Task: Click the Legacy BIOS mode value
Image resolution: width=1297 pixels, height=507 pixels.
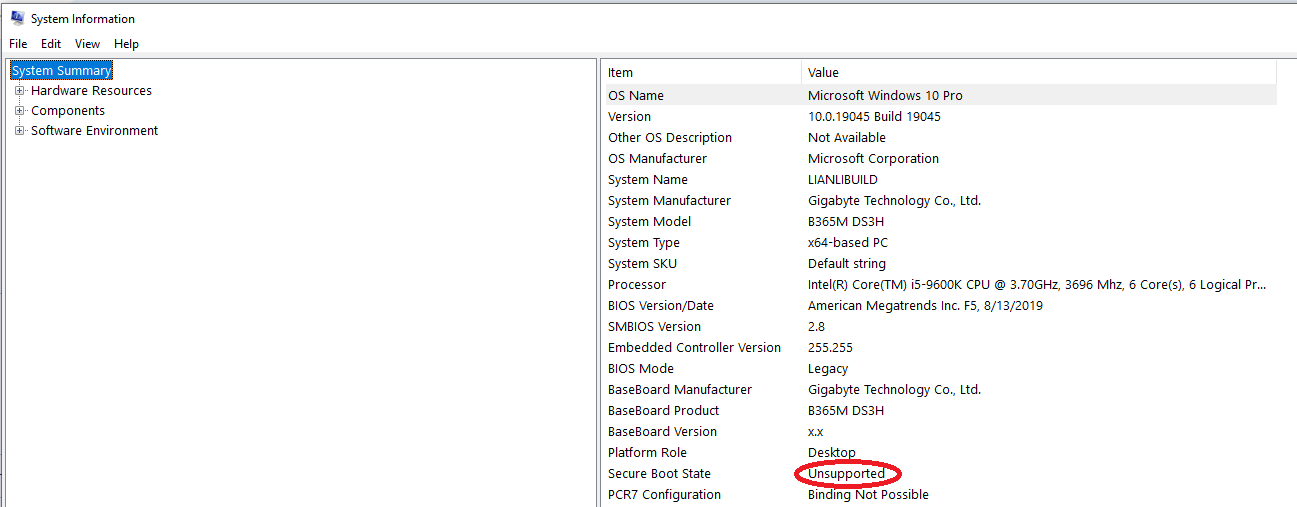Action: point(828,369)
